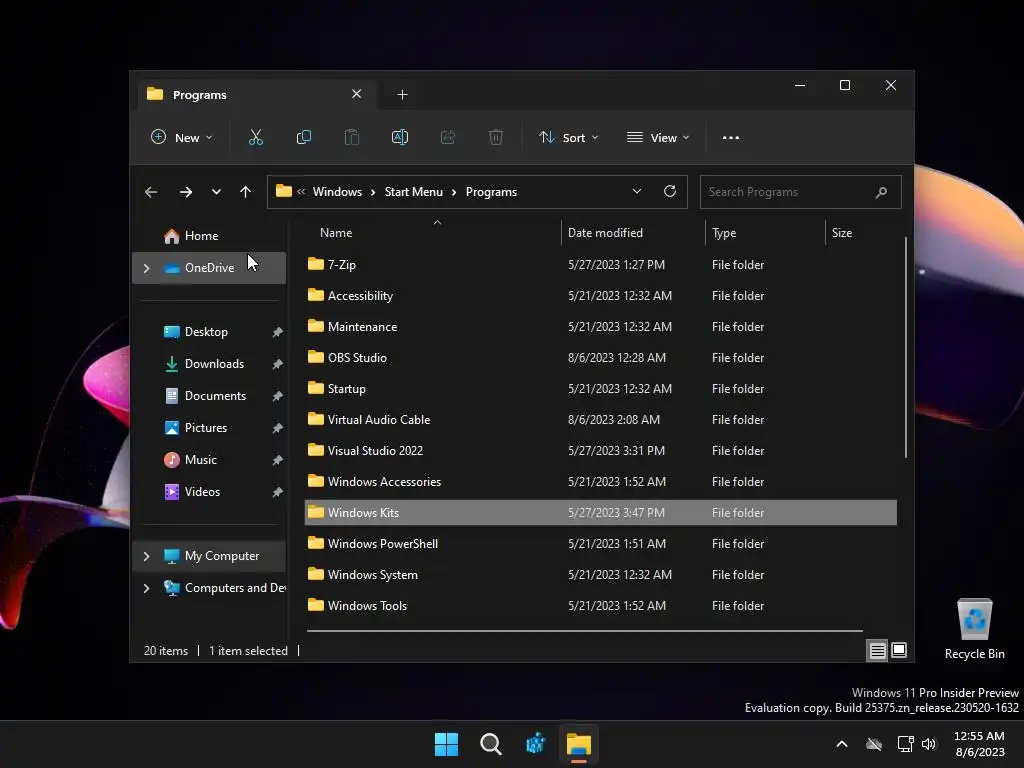Open the New dropdown menu
Viewport: 1024px width, 768px height.
[x=182, y=138]
